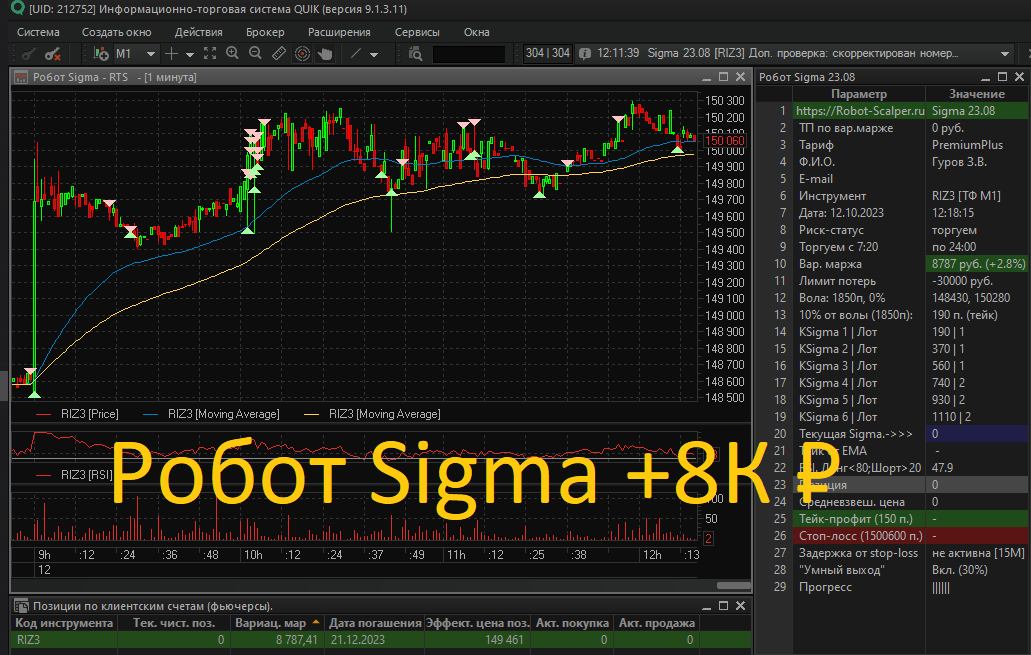The image size is (1031, 655).
Task: Expand the crosshair cursor options arrow
Action: click(x=190, y=54)
